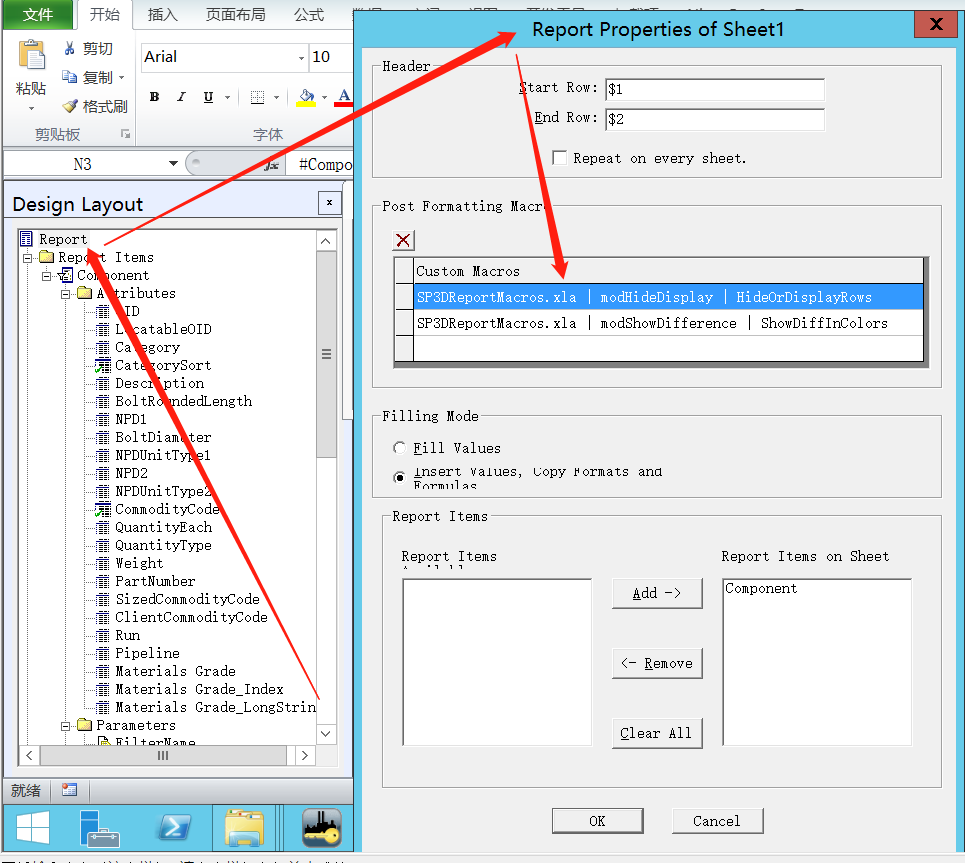Viewport: 965px width, 863px height.
Task: Click the insert function fx icon
Action: tap(271, 164)
